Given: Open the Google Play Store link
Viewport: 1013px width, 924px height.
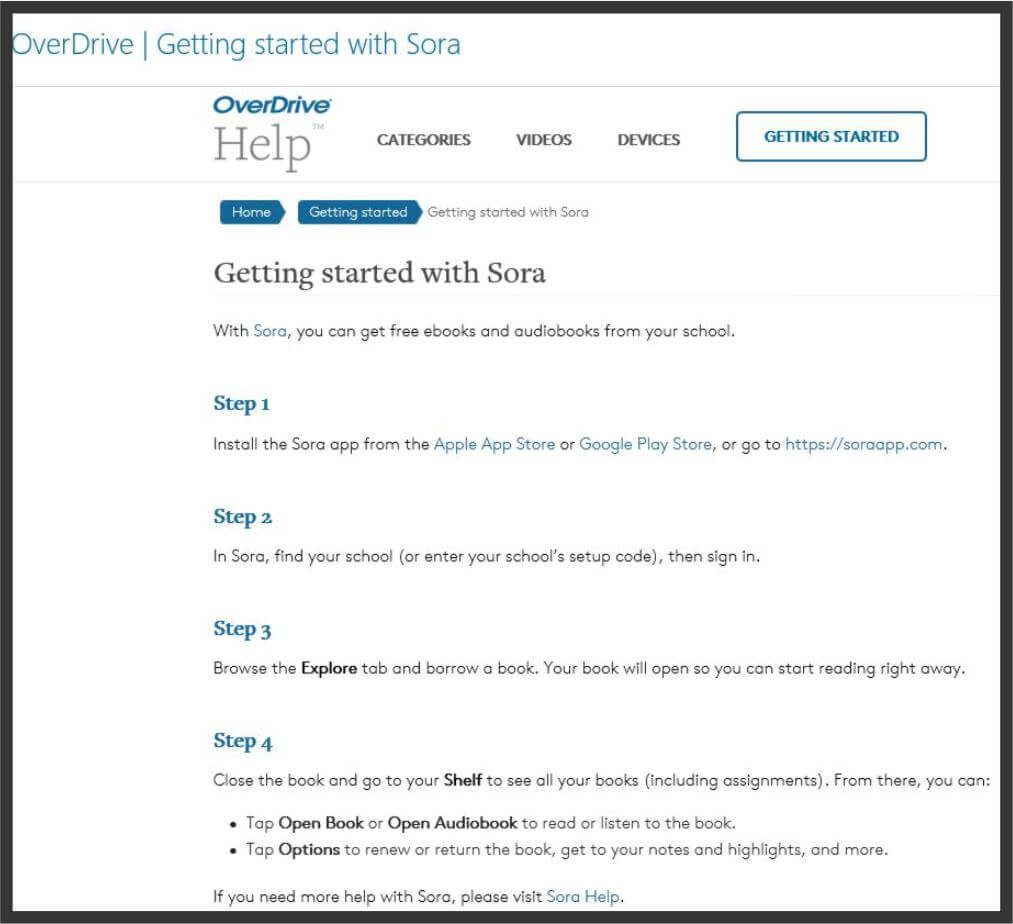Looking at the screenshot, I should point(645,445).
